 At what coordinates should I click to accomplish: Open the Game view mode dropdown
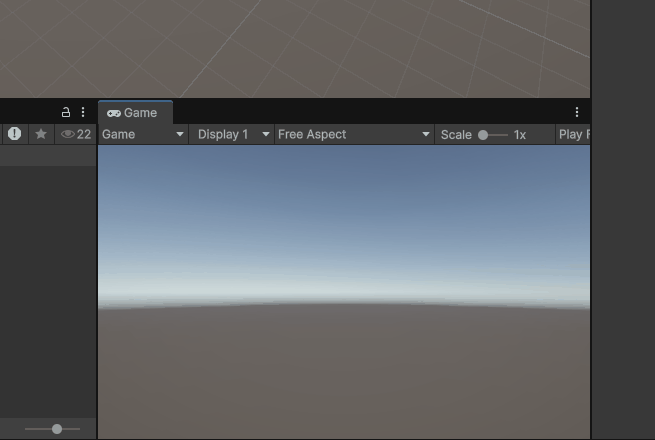143,134
